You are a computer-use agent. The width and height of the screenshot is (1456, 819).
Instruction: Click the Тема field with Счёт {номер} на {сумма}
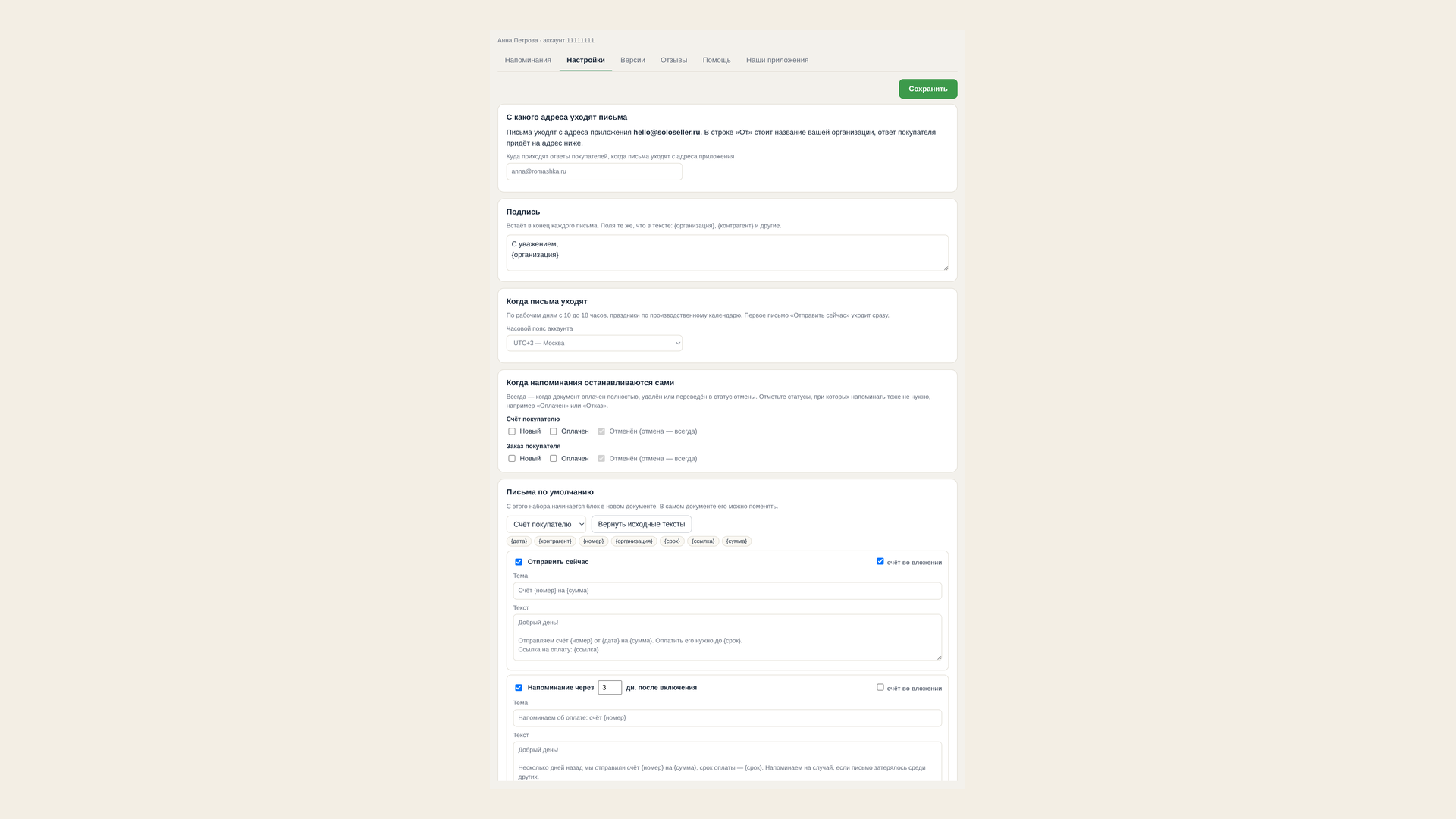(727, 591)
